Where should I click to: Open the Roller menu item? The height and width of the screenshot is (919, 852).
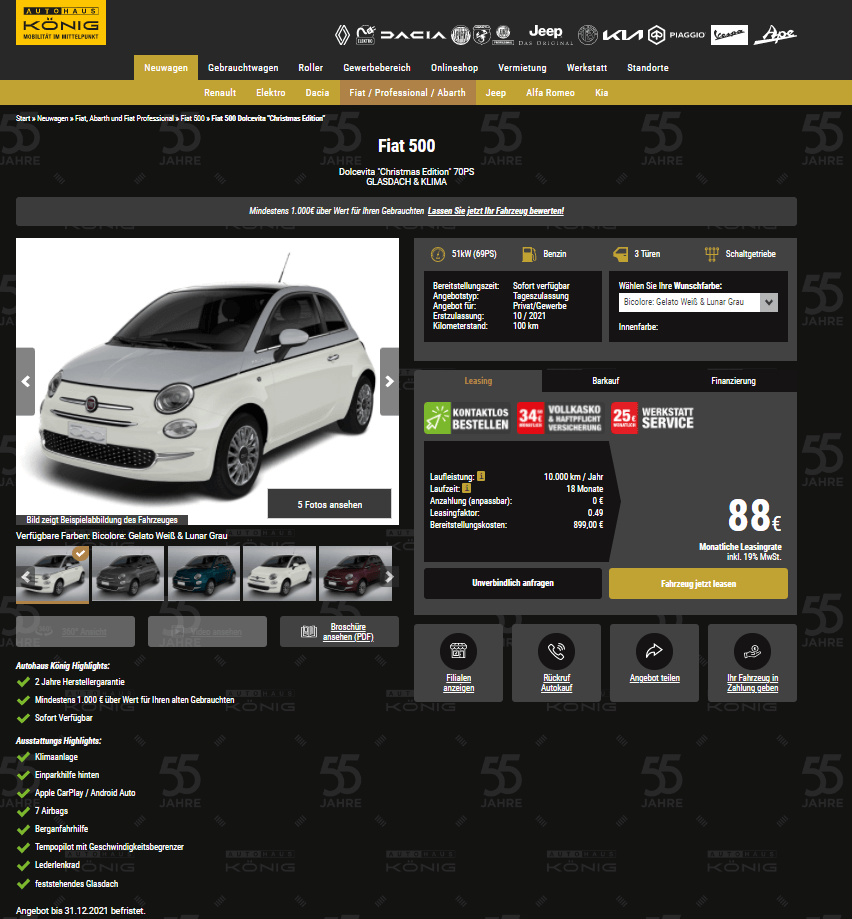[x=311, y=67]
